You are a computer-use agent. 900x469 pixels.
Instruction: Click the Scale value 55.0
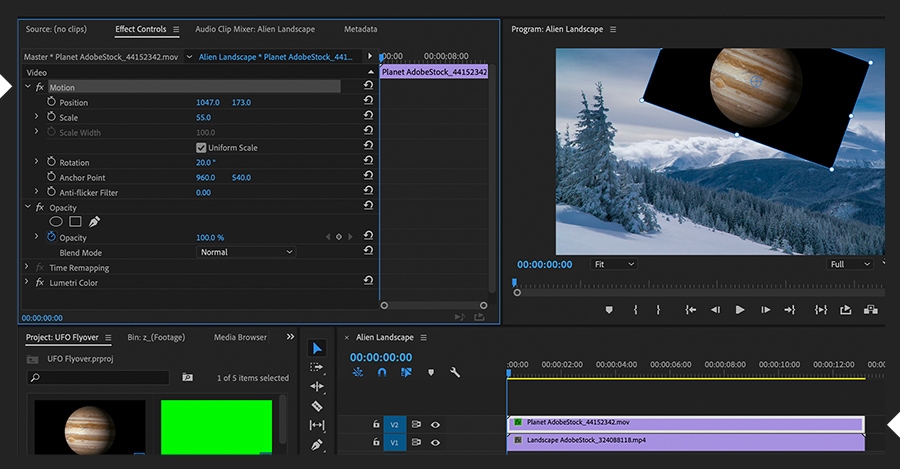[203, 117]
